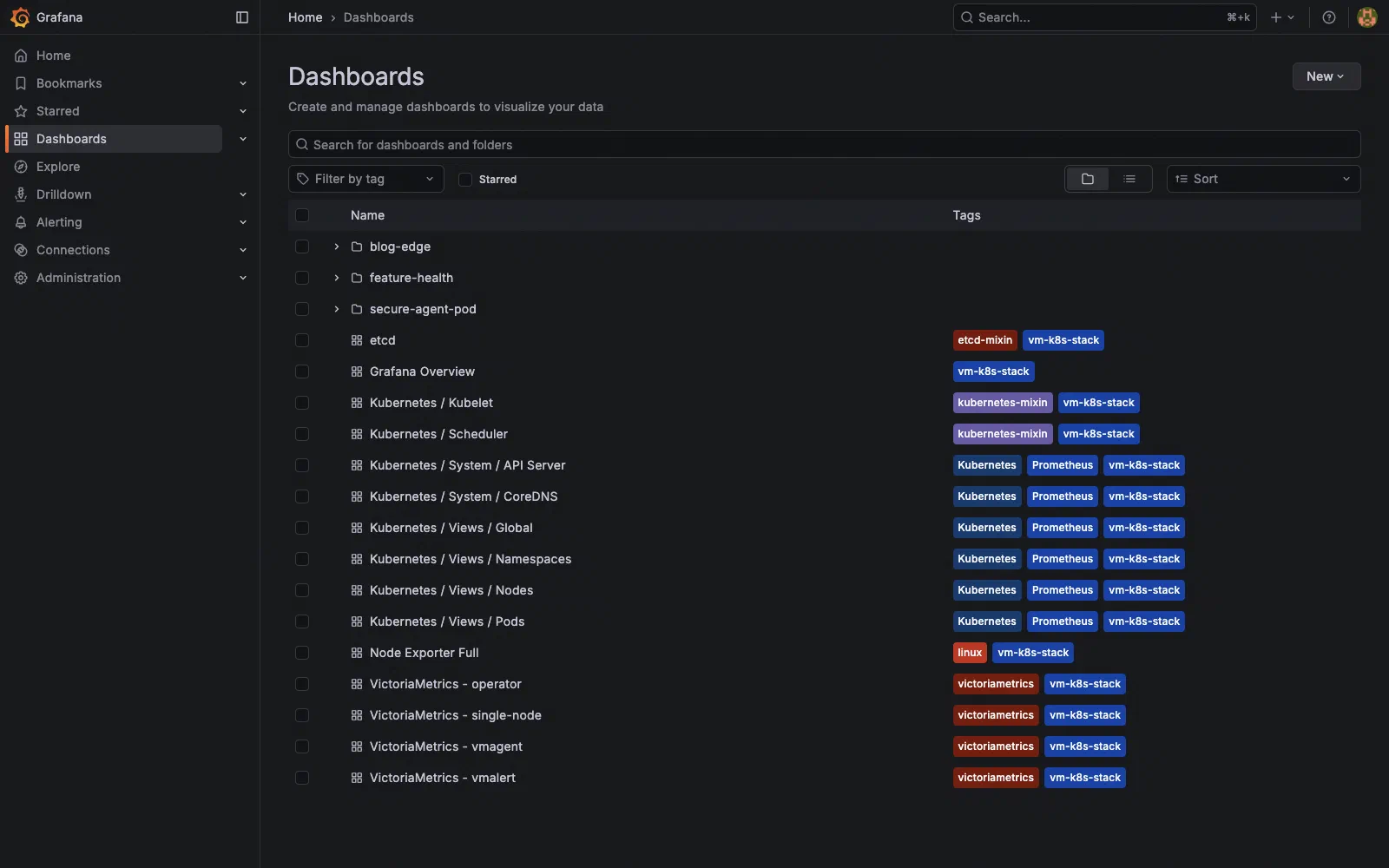Switch to folder view icon

pyautogui.click(x=1088, y=179)
